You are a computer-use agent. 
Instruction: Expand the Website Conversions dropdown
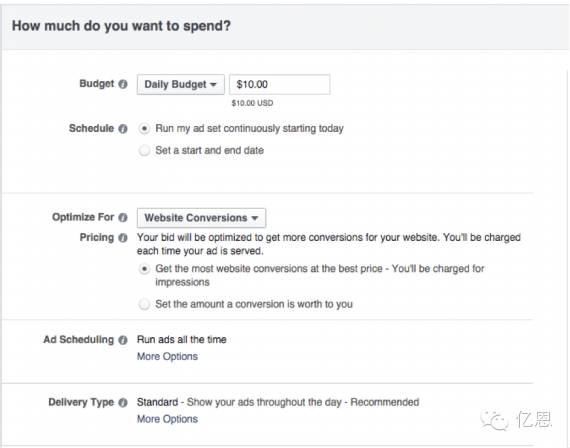[201, 218]
